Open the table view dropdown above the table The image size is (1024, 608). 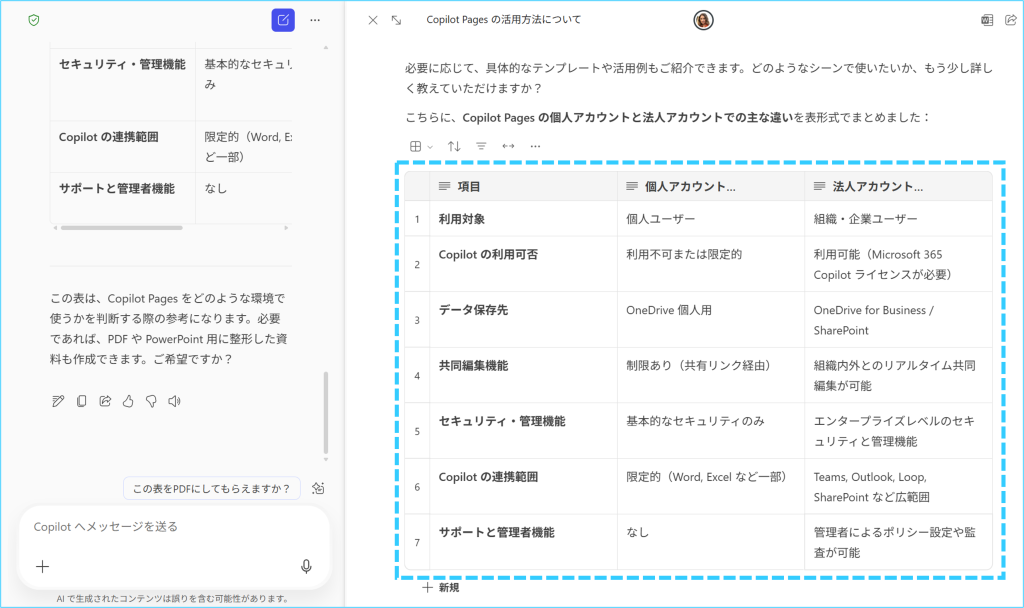point(421,146)
